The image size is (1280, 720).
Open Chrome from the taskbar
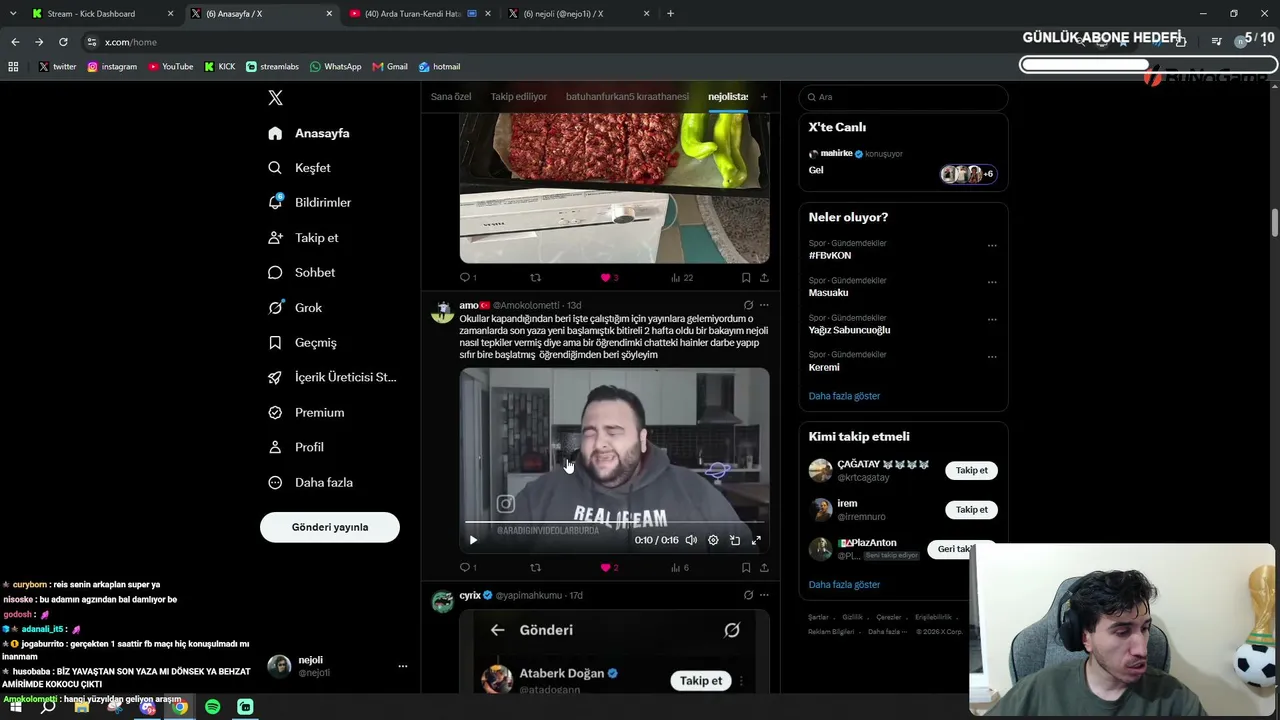pyautogui.click(x=180, y=707)
